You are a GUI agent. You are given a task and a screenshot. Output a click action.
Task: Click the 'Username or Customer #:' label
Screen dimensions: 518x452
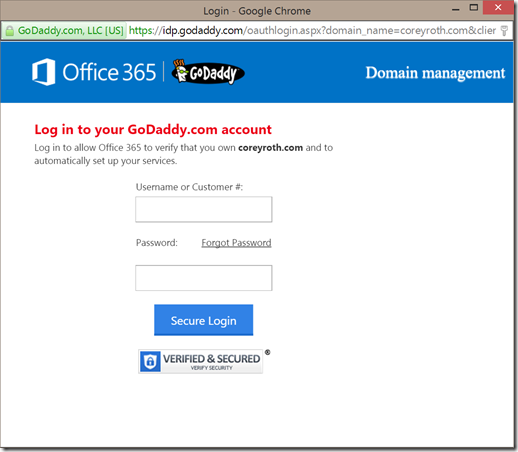pyautogui.click(x=189, y=187)
